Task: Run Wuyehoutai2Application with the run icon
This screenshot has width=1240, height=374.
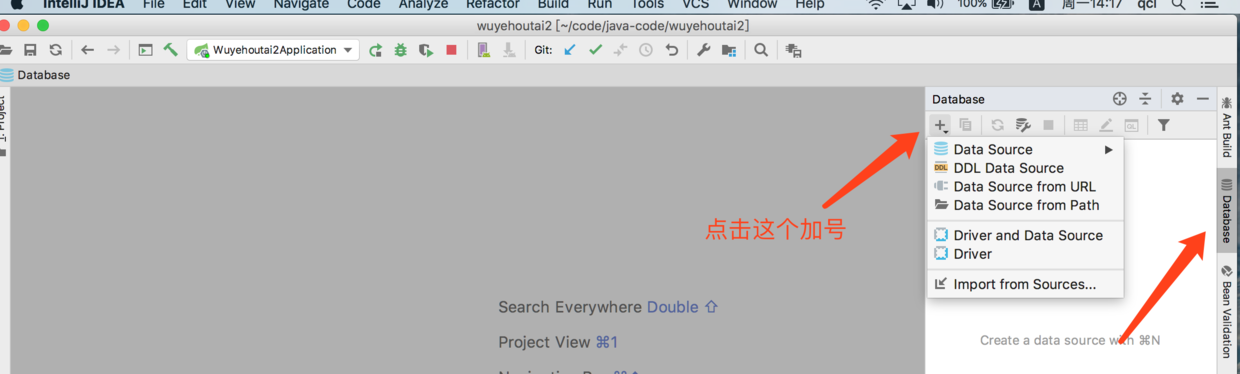Action: click(375, 50)
